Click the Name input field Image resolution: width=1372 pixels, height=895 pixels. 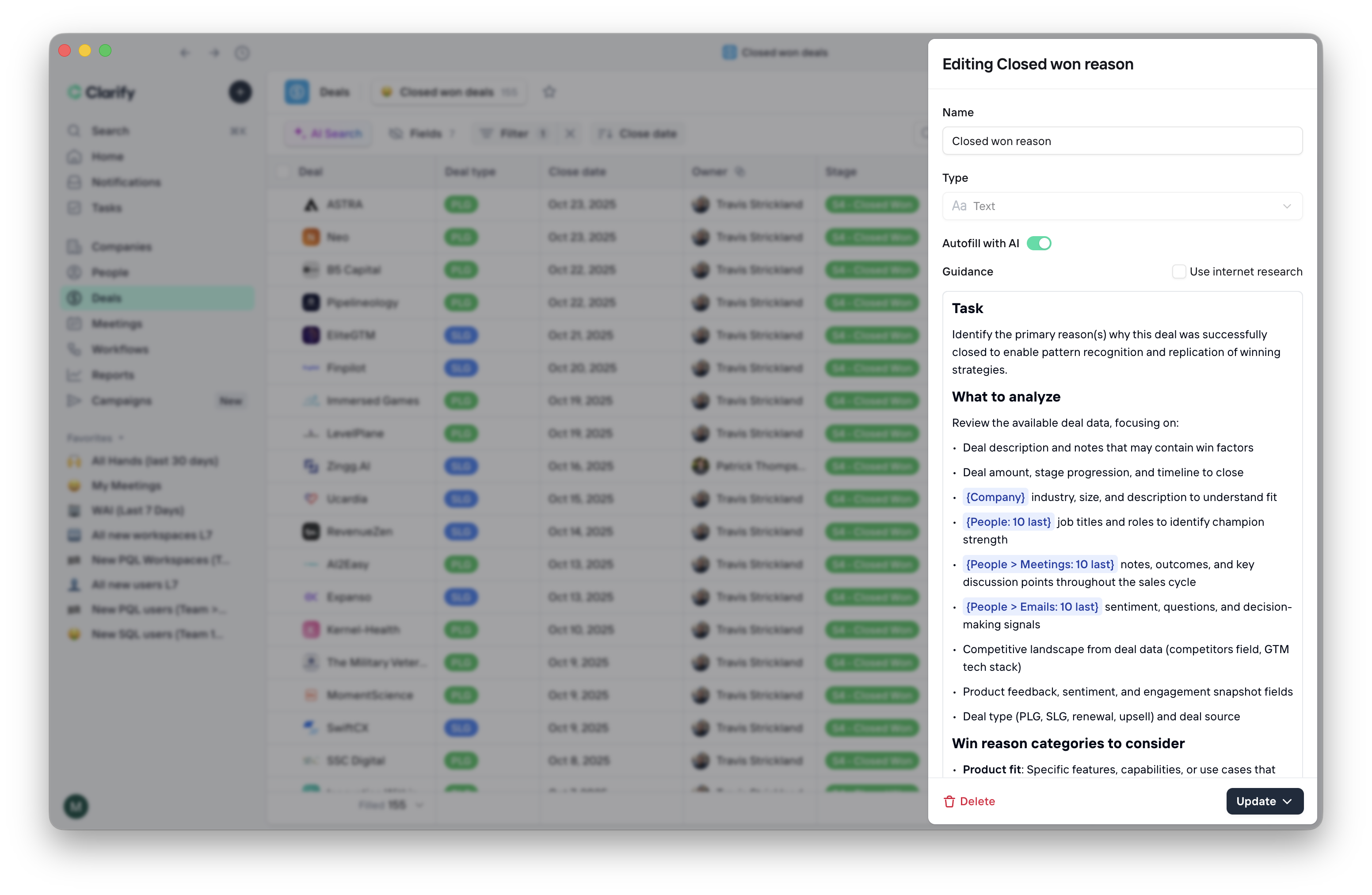pos(1122,141)
